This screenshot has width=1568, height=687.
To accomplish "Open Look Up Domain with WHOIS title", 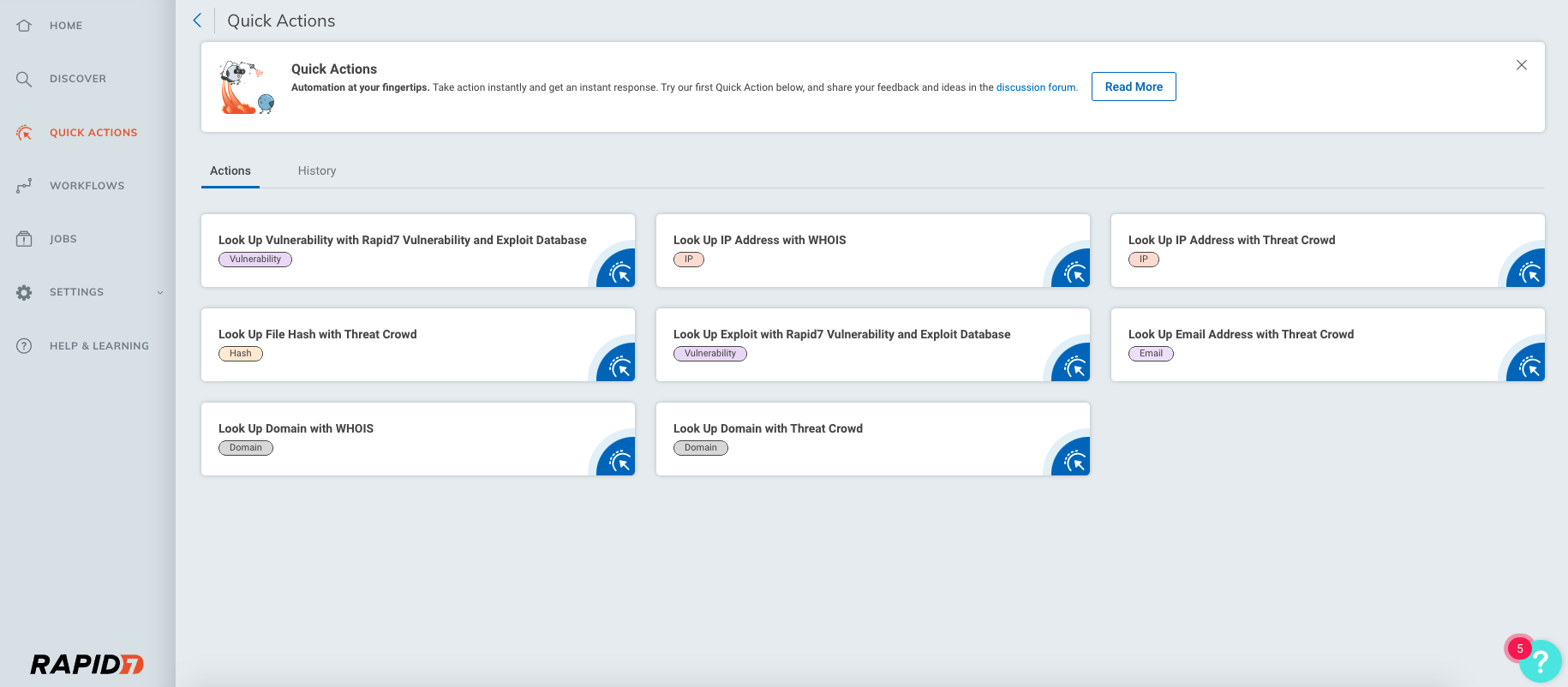I will pyautogui.click(x=296, y=429).
